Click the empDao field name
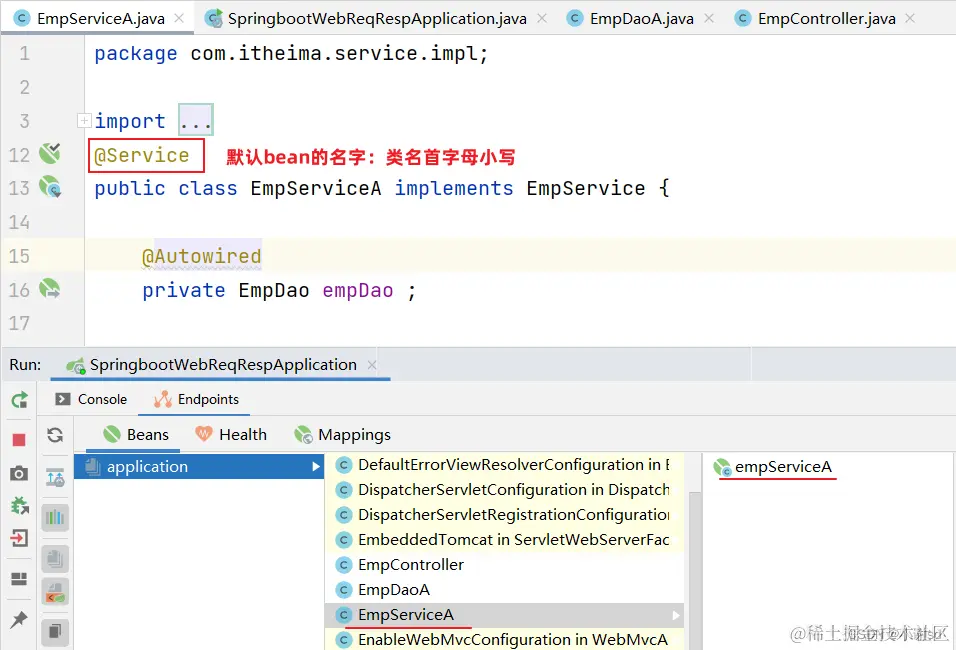This screenshot has height=650, width=956. coord(358,290)
